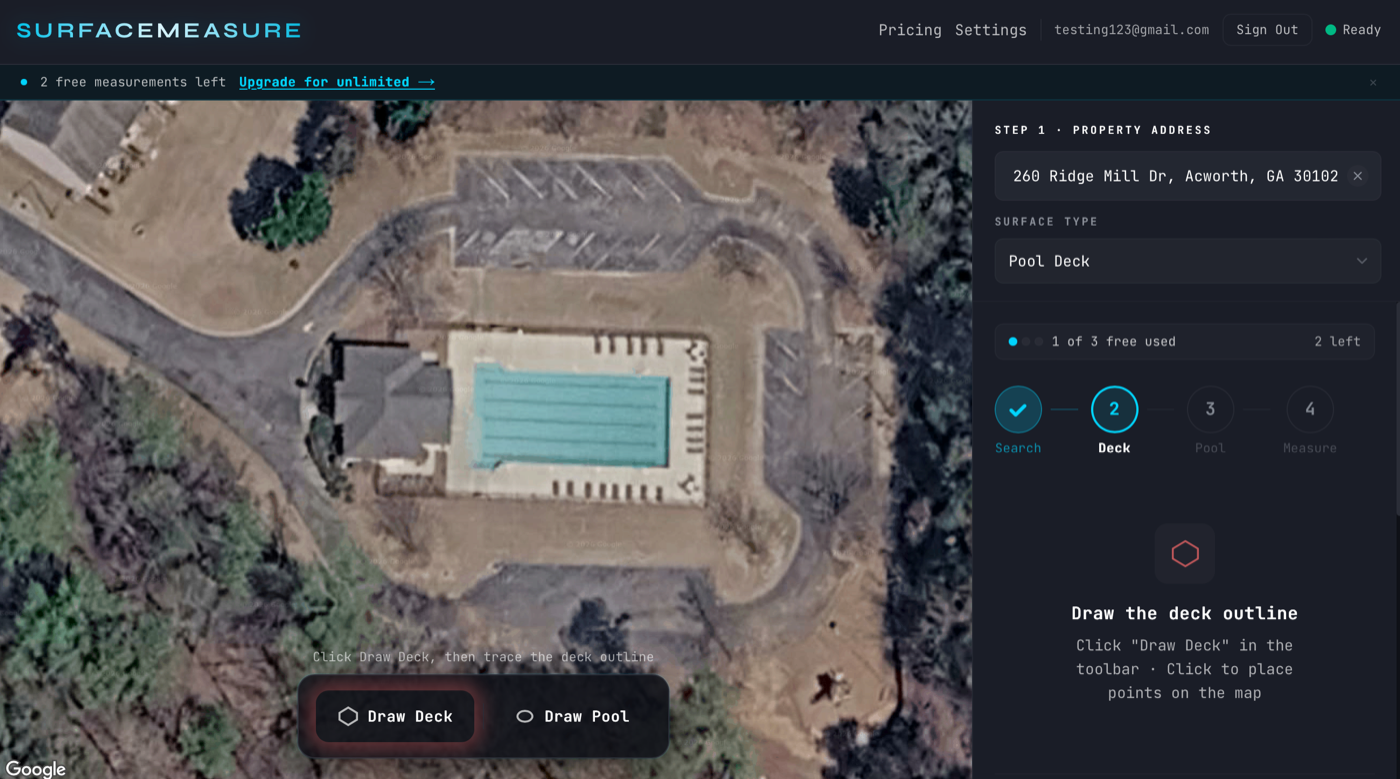Click the "2 free measurements left" text
This screenshot has width=1400, height=779.
tap(133, 82)
